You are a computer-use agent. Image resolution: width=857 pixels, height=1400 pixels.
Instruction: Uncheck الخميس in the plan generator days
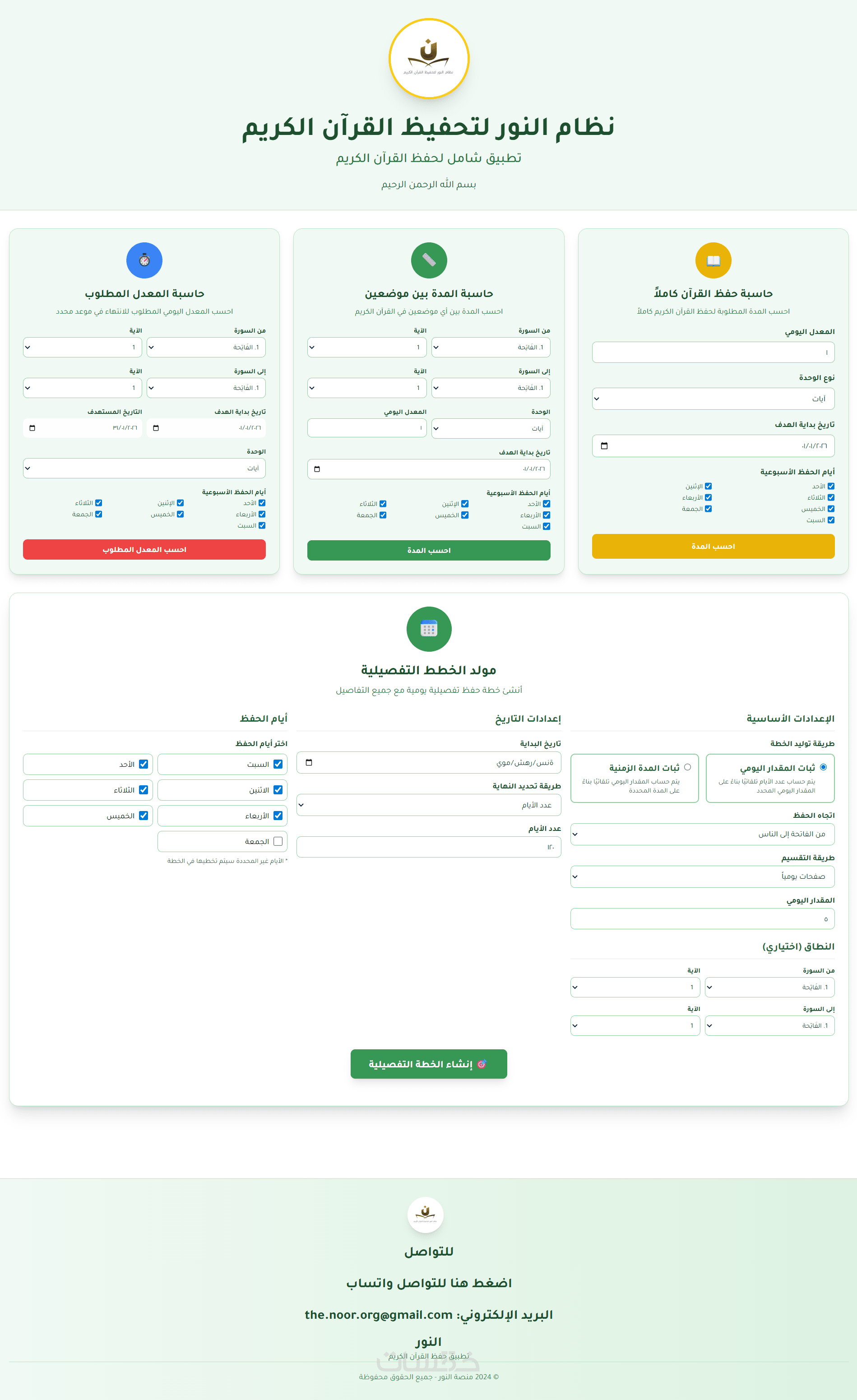[x=143, y=816]
